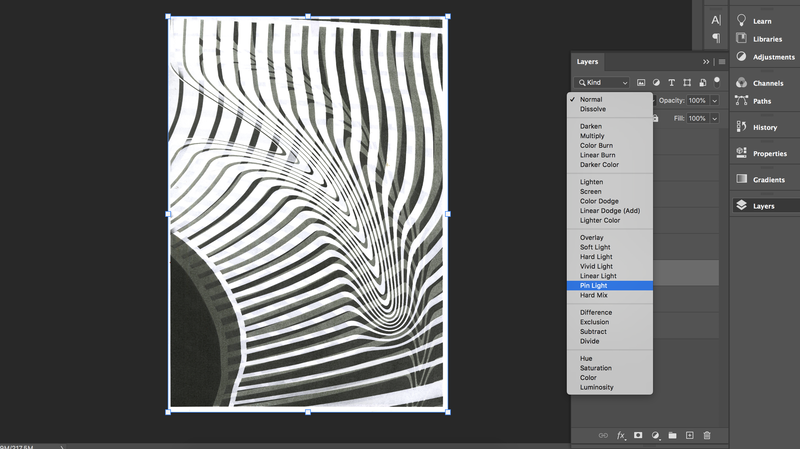Image resolution: width=800 pixels, height=449 pixels.
Task: Click the Fill 100% value field
Action: coord(697,118)
